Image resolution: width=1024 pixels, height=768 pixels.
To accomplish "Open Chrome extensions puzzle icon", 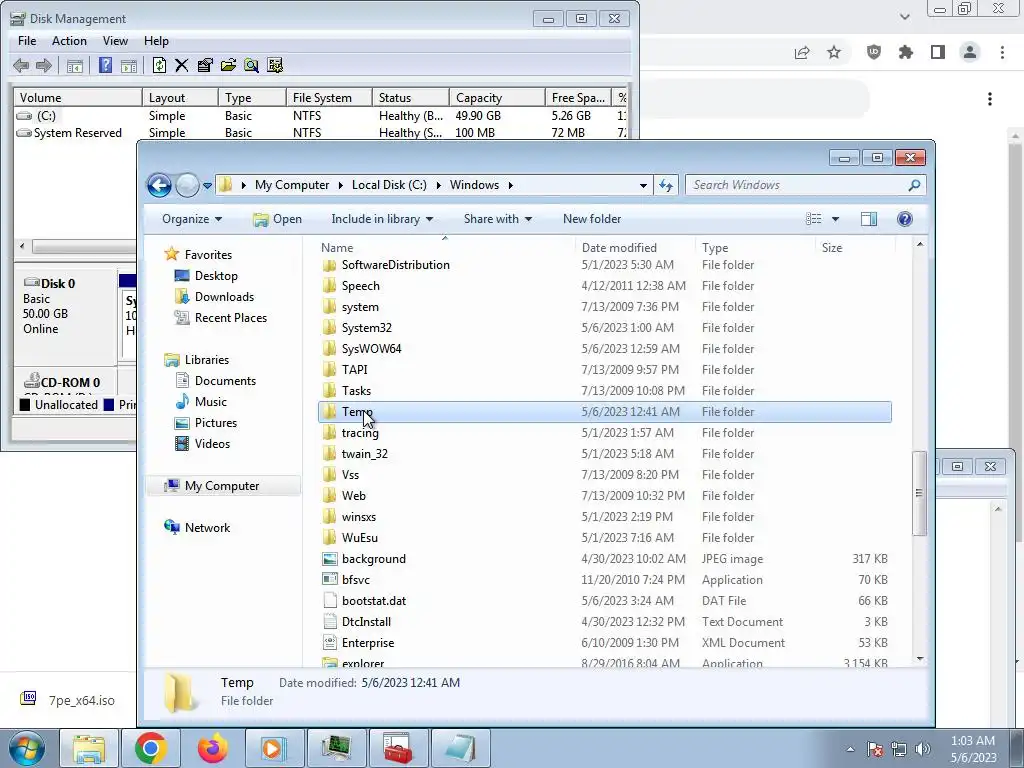I will pos(906,52).
